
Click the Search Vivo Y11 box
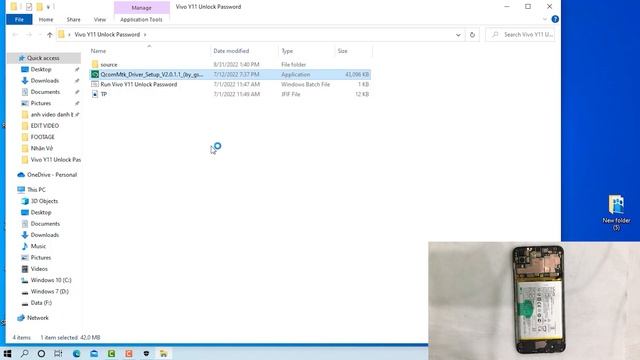tap(520, 35)
